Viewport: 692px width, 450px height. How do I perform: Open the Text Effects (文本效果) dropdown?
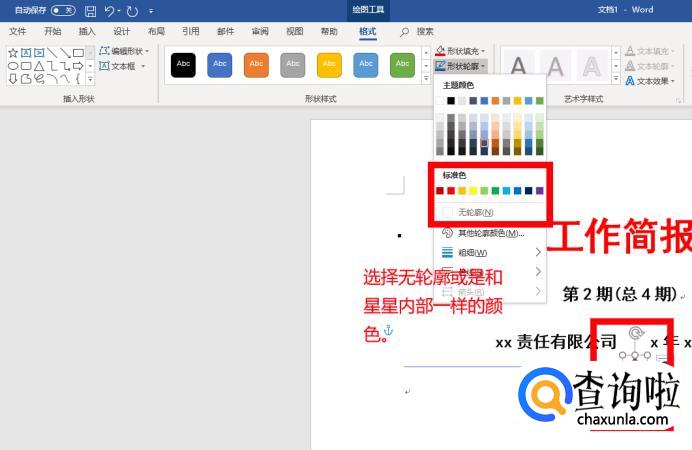tap(650, 81)
